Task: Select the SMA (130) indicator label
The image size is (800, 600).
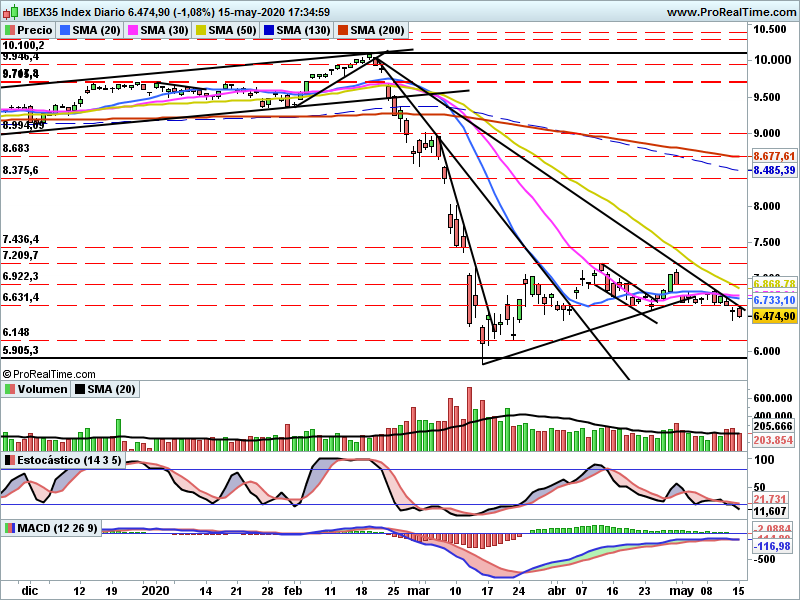Action: click(x=303, y=31)
